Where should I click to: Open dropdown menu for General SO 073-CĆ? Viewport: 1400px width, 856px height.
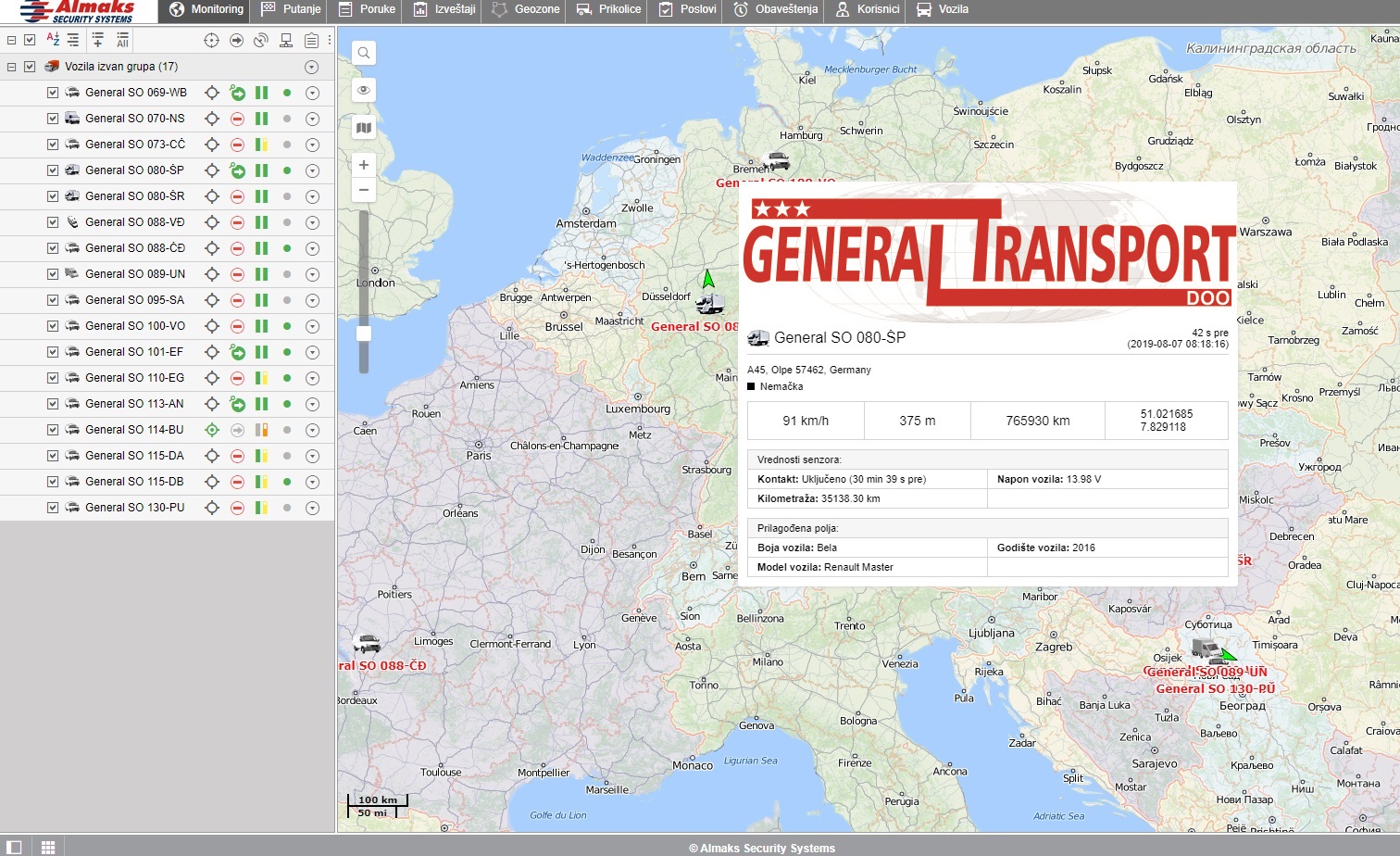point(312,145)
